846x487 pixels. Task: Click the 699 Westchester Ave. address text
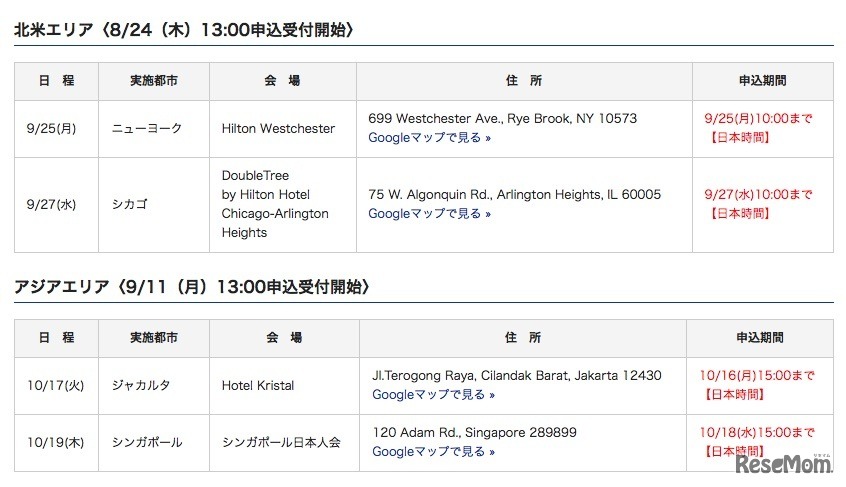pos(502,118)
